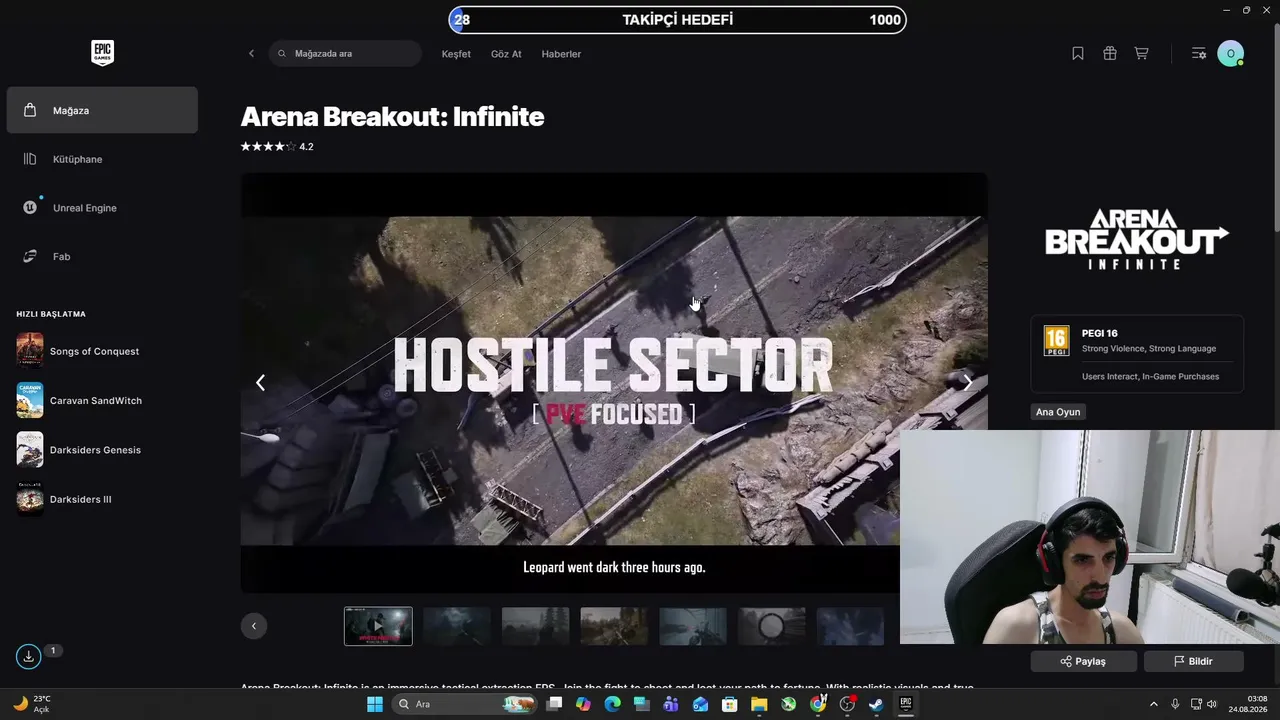This screenshot has height=720, width=1280.
Task: Select the first video thumbnail in the strip
Action: pos(378,626)
